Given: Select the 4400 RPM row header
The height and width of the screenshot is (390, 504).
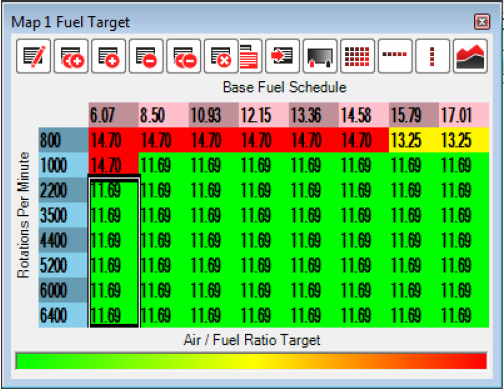Looking at the screenshot, I should coord(64,240).
